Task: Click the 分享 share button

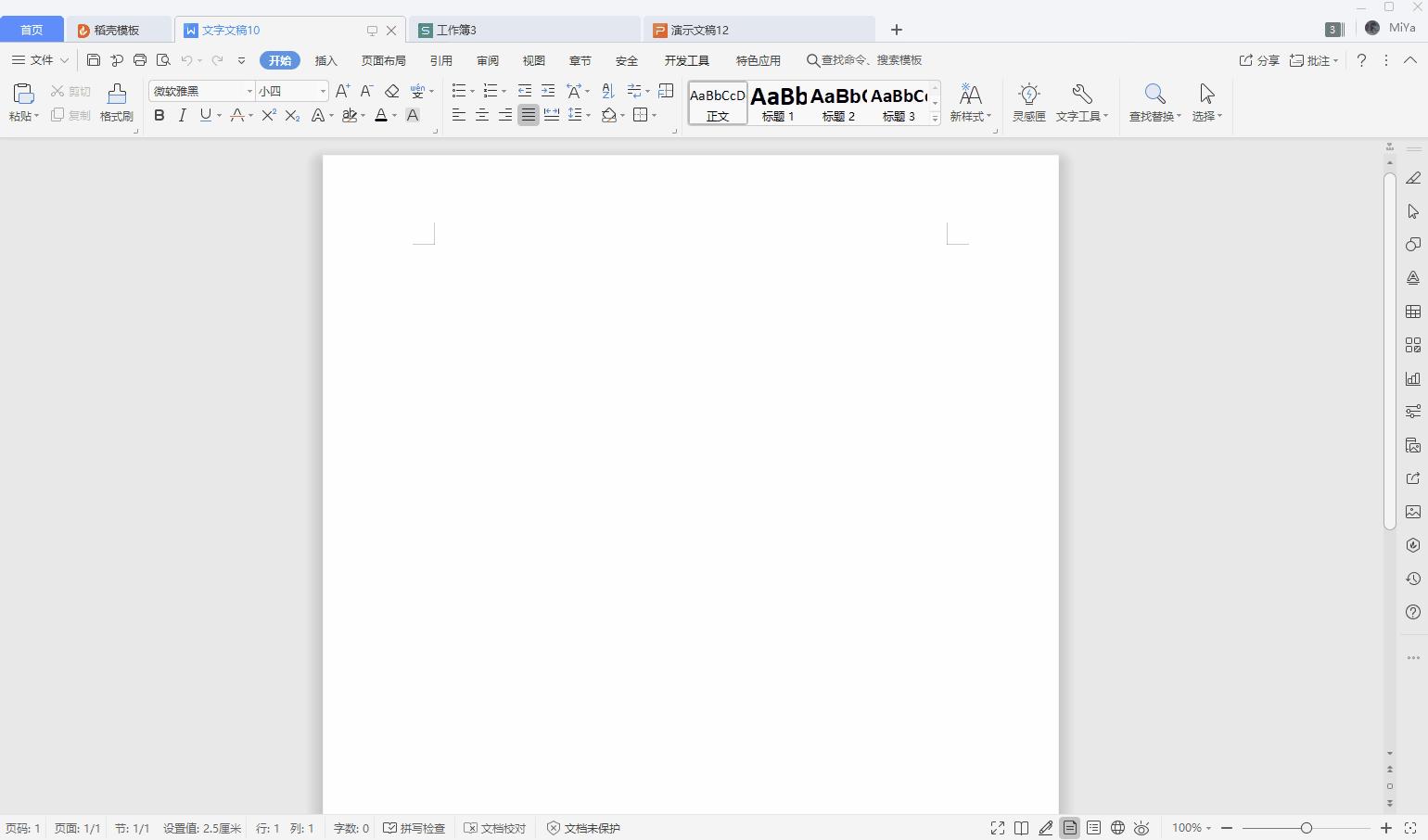Action: click(x=1259, y=60)
